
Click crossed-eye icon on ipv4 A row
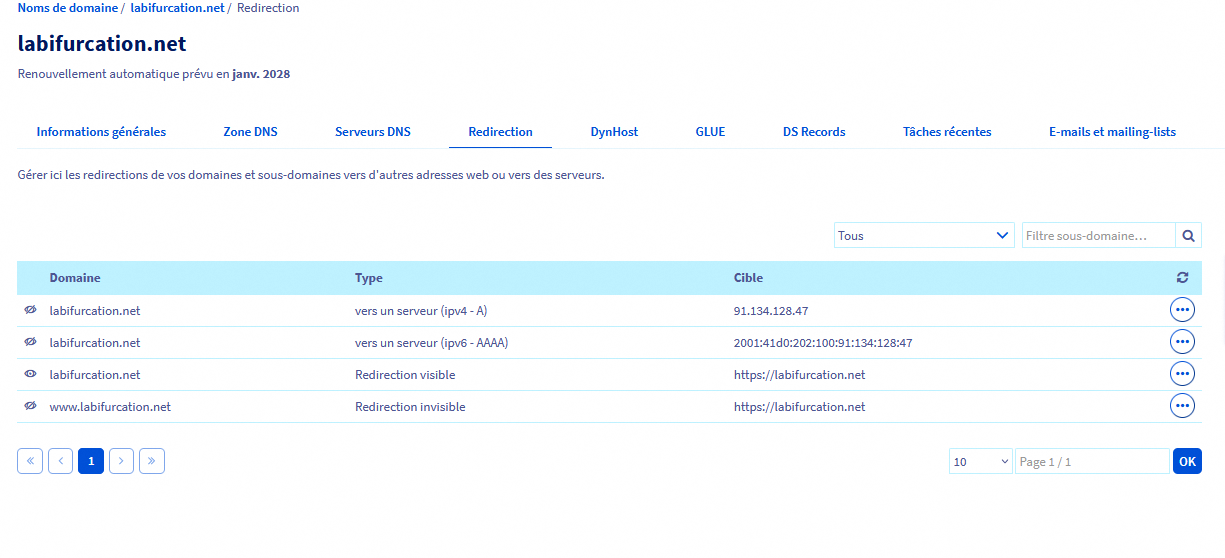30,310
